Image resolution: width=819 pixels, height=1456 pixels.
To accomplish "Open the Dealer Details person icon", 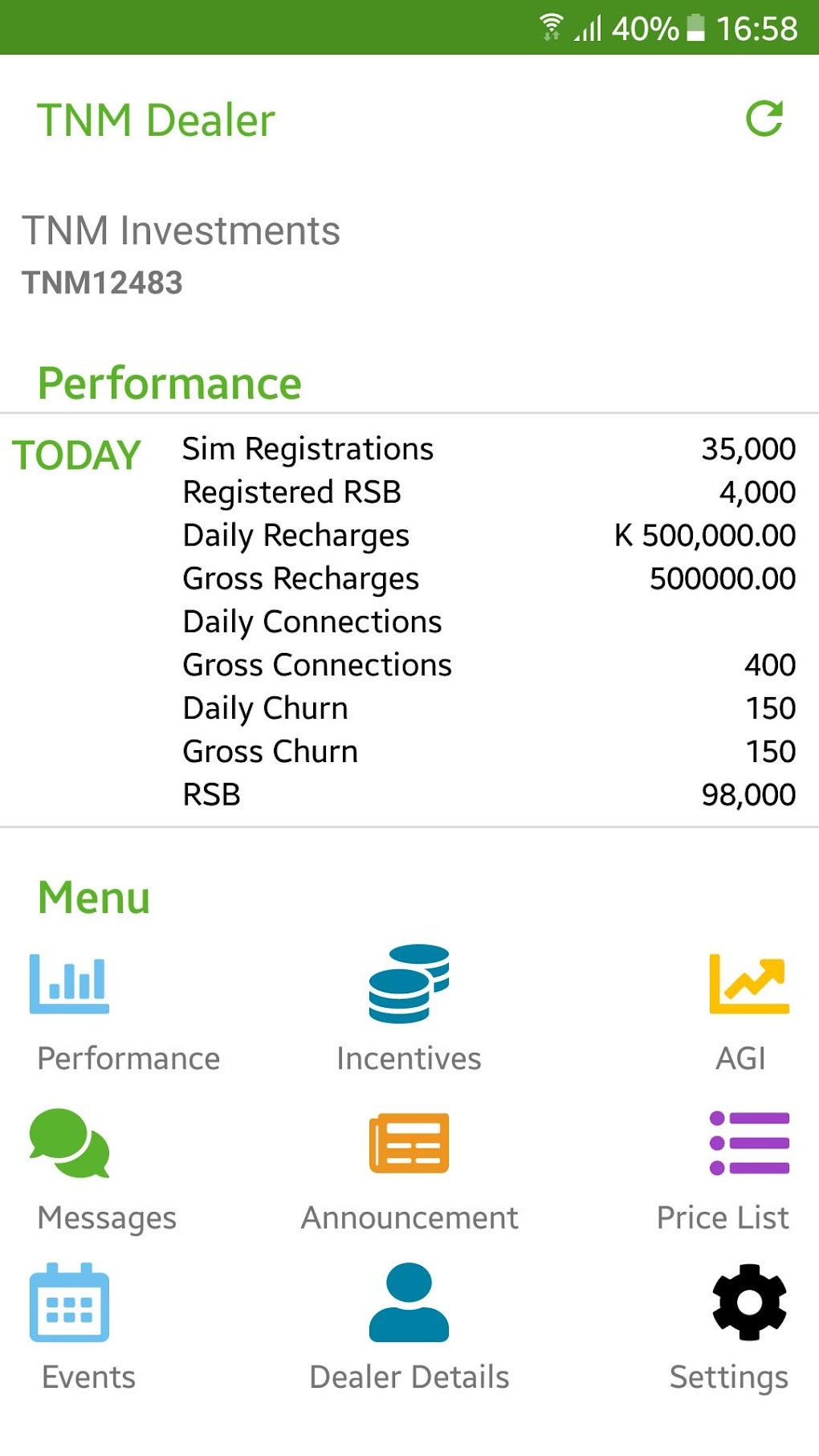I will pyautogui.click(x=409, y=1302).
